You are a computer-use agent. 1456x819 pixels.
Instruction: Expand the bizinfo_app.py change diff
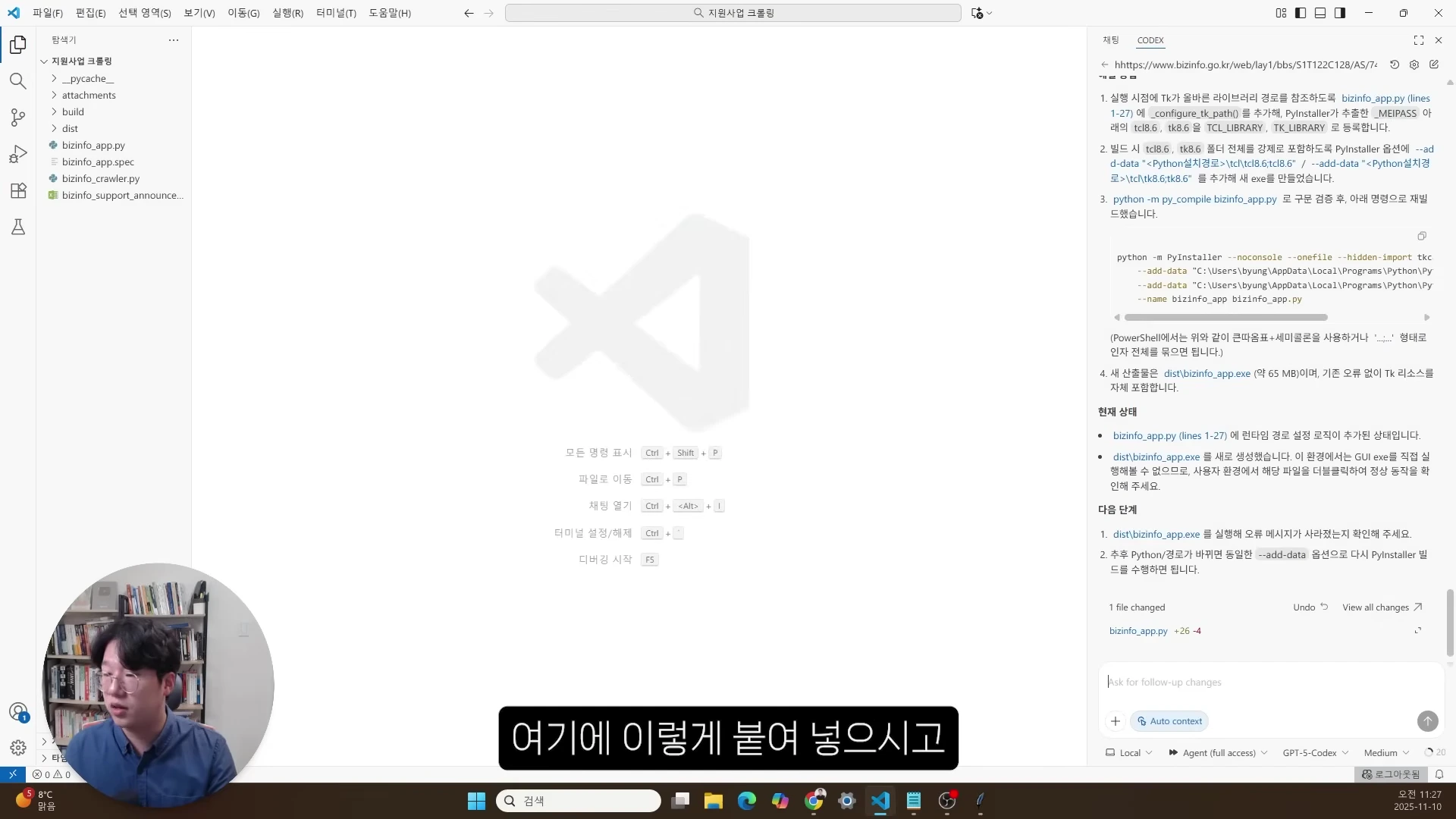point(1417,631)
